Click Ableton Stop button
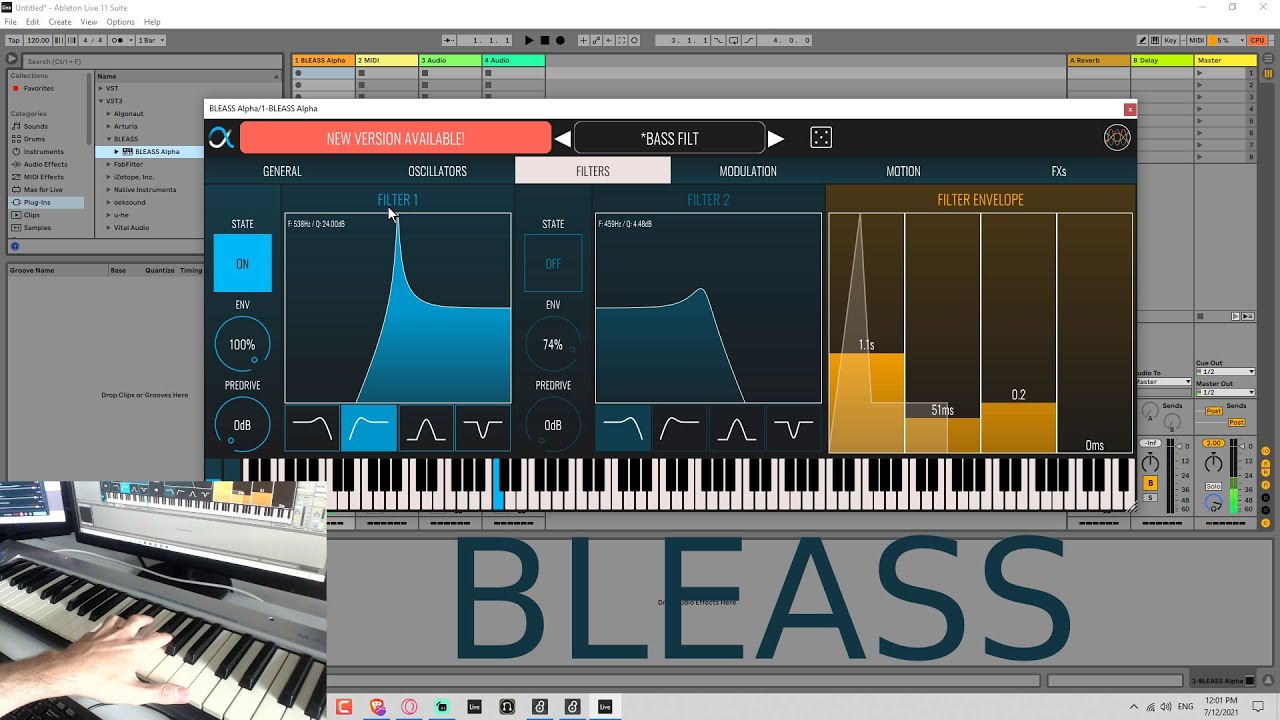 [545, 40]
